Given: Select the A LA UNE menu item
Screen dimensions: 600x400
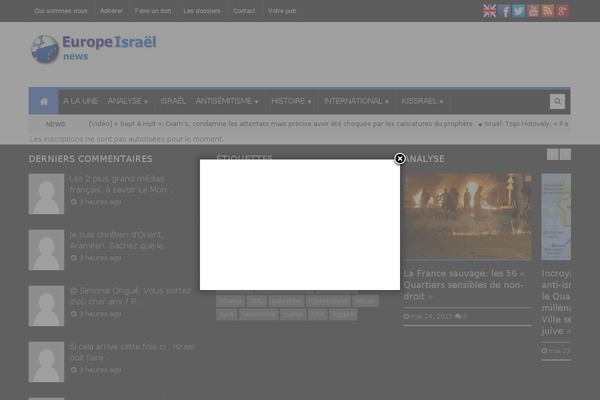Looking at the screenshot, I should tap(80, 101).
